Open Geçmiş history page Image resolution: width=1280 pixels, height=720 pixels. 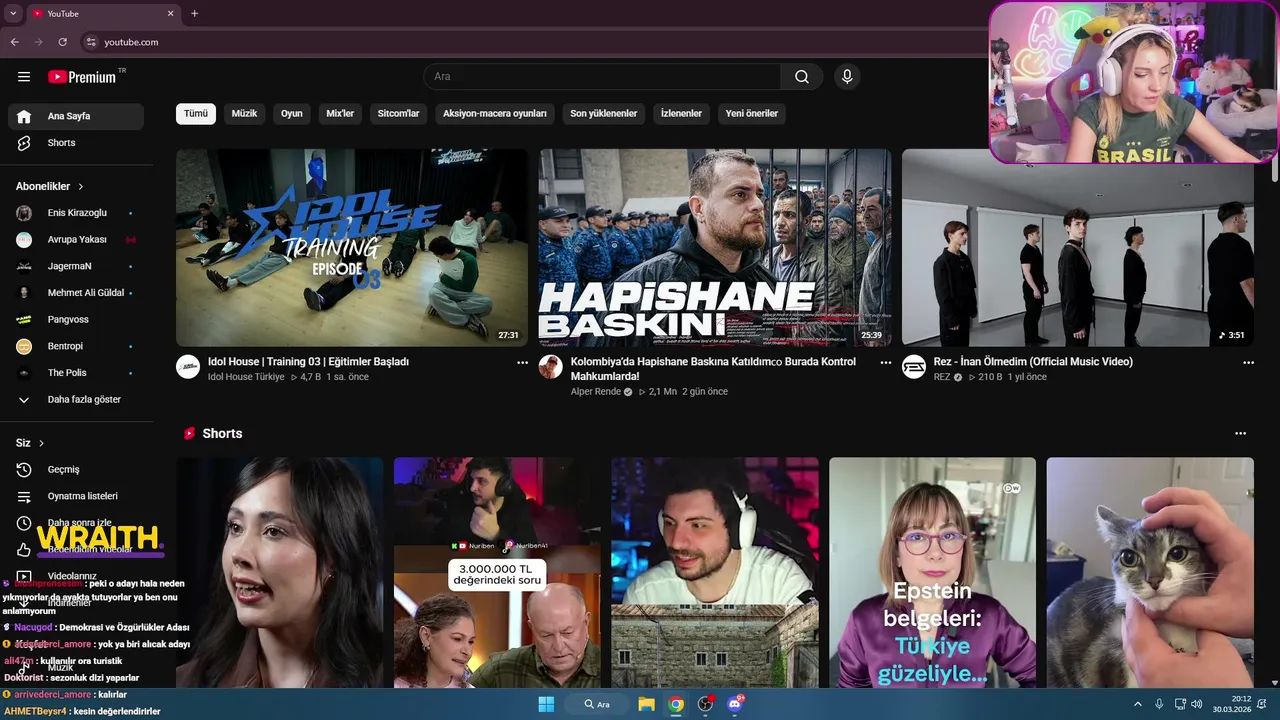[76, 469]
